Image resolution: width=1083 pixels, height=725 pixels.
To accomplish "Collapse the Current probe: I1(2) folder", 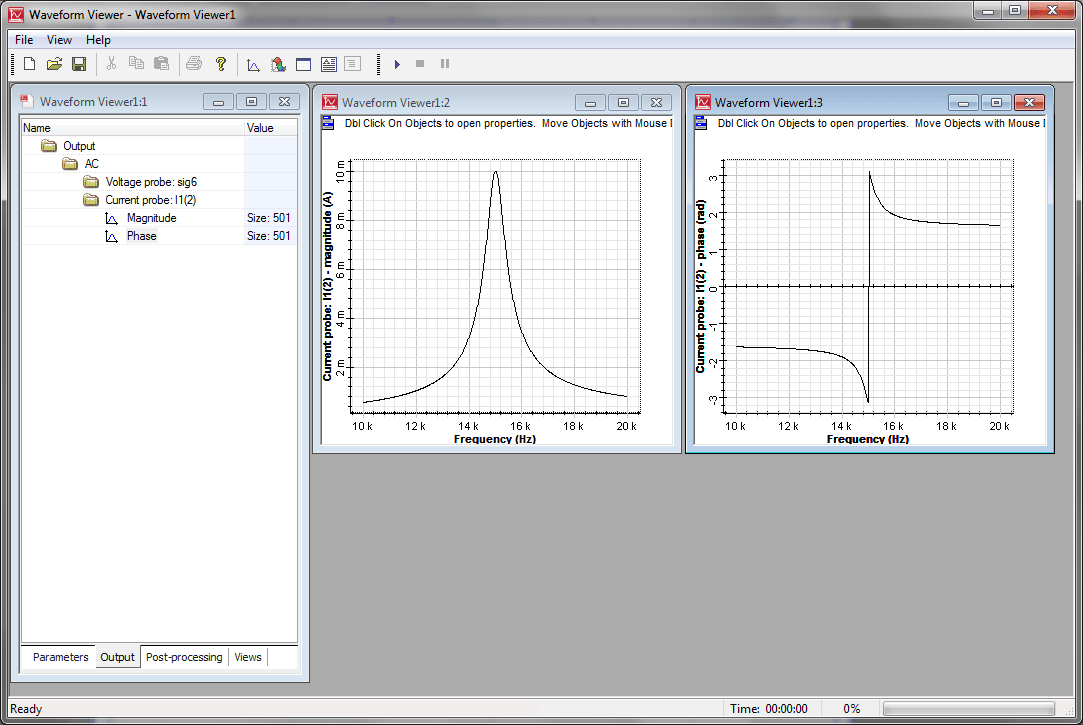I will [90, 199].
